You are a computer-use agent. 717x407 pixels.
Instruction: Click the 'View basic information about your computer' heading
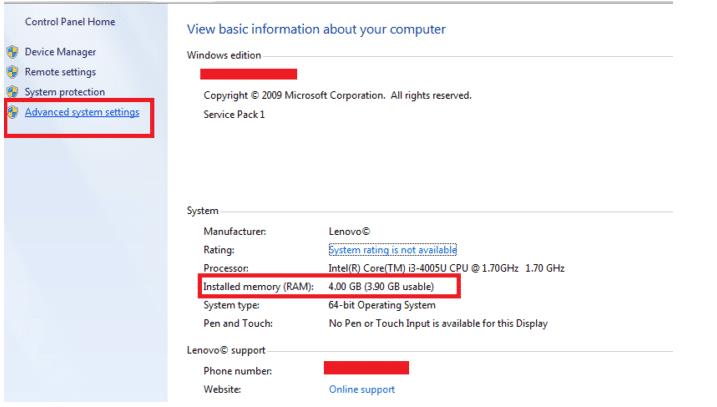pos(316,29)
